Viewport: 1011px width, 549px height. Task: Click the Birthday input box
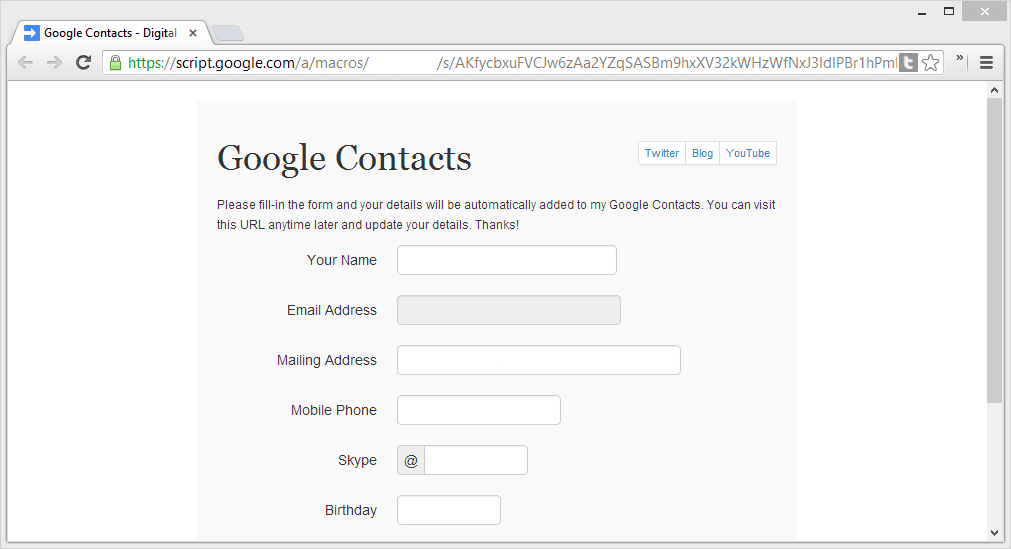click(x=449, y=510)
